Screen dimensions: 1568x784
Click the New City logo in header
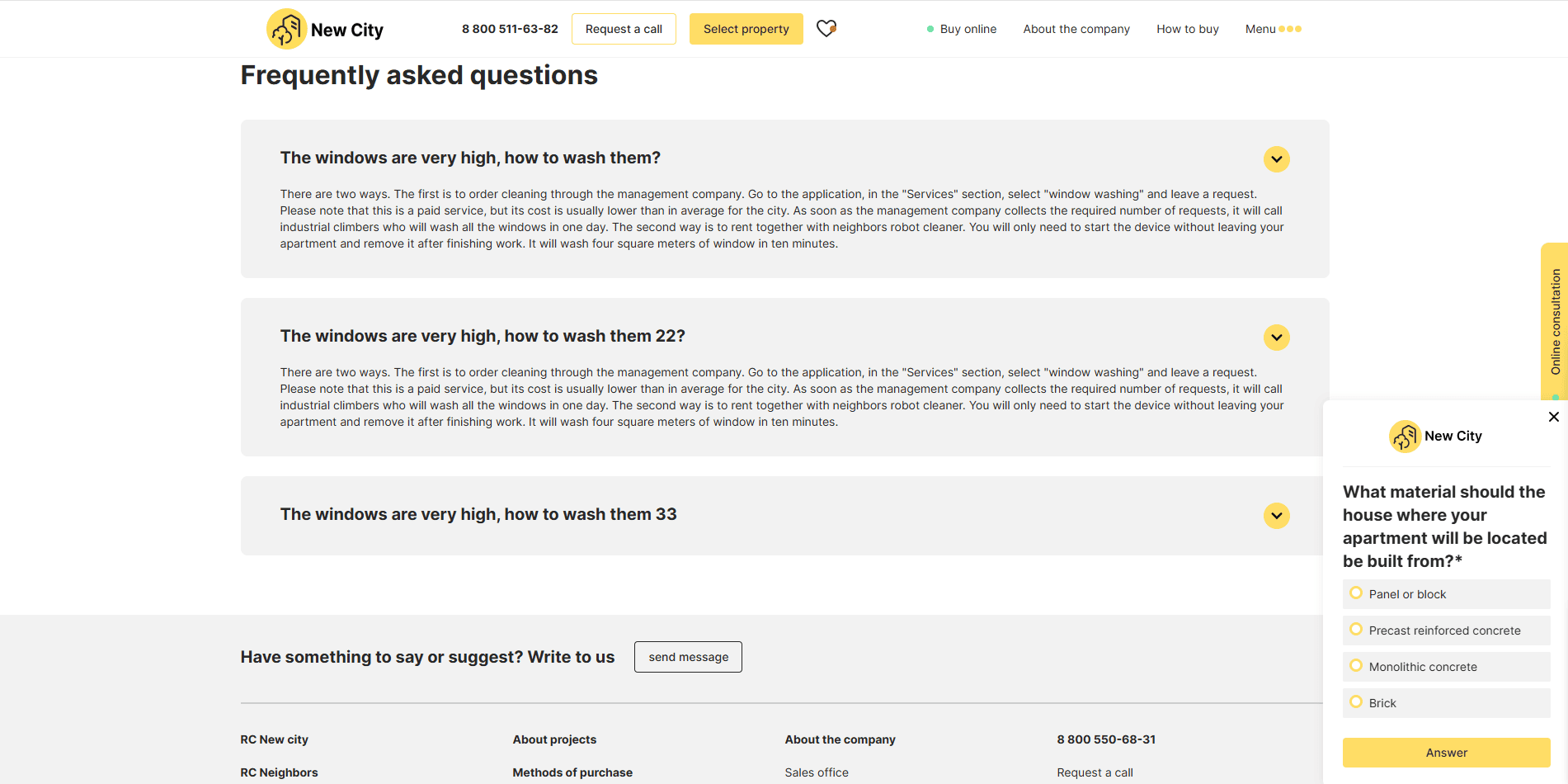(325, 29)
